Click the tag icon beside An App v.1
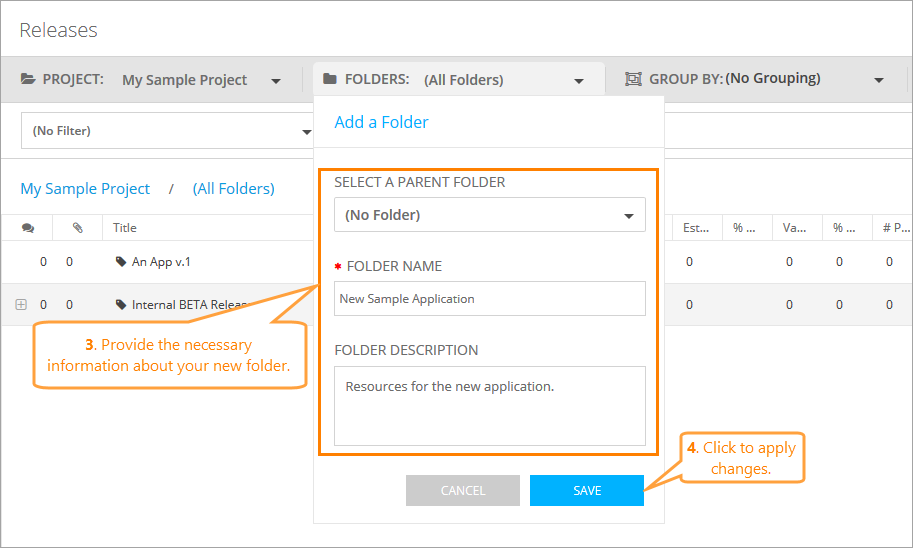The width and height of the screenshot is (913, 548). click(121, 262)
